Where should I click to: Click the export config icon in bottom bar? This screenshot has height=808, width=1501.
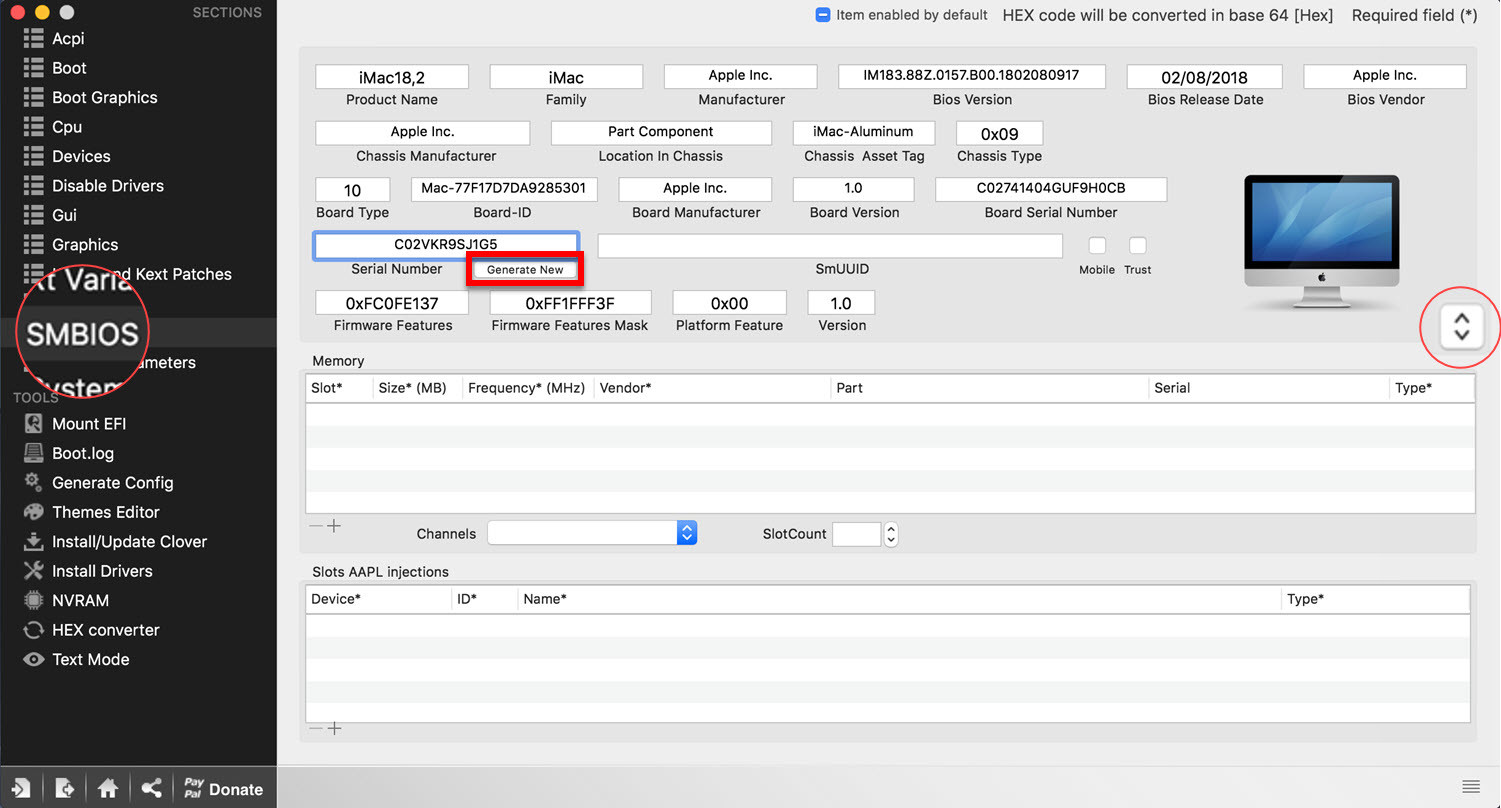(64, 789)
